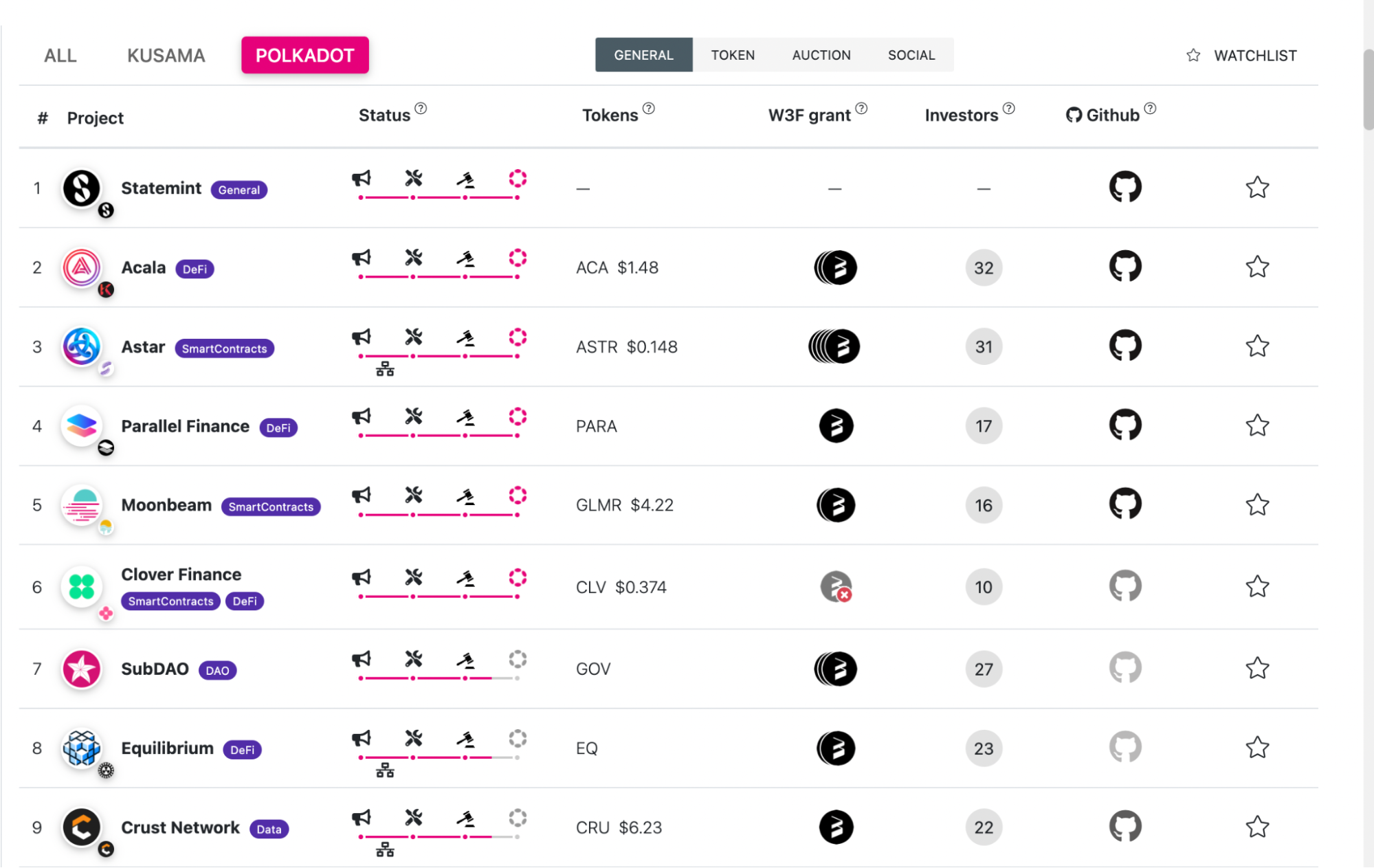Click the Moonbeam project logo

82,505
